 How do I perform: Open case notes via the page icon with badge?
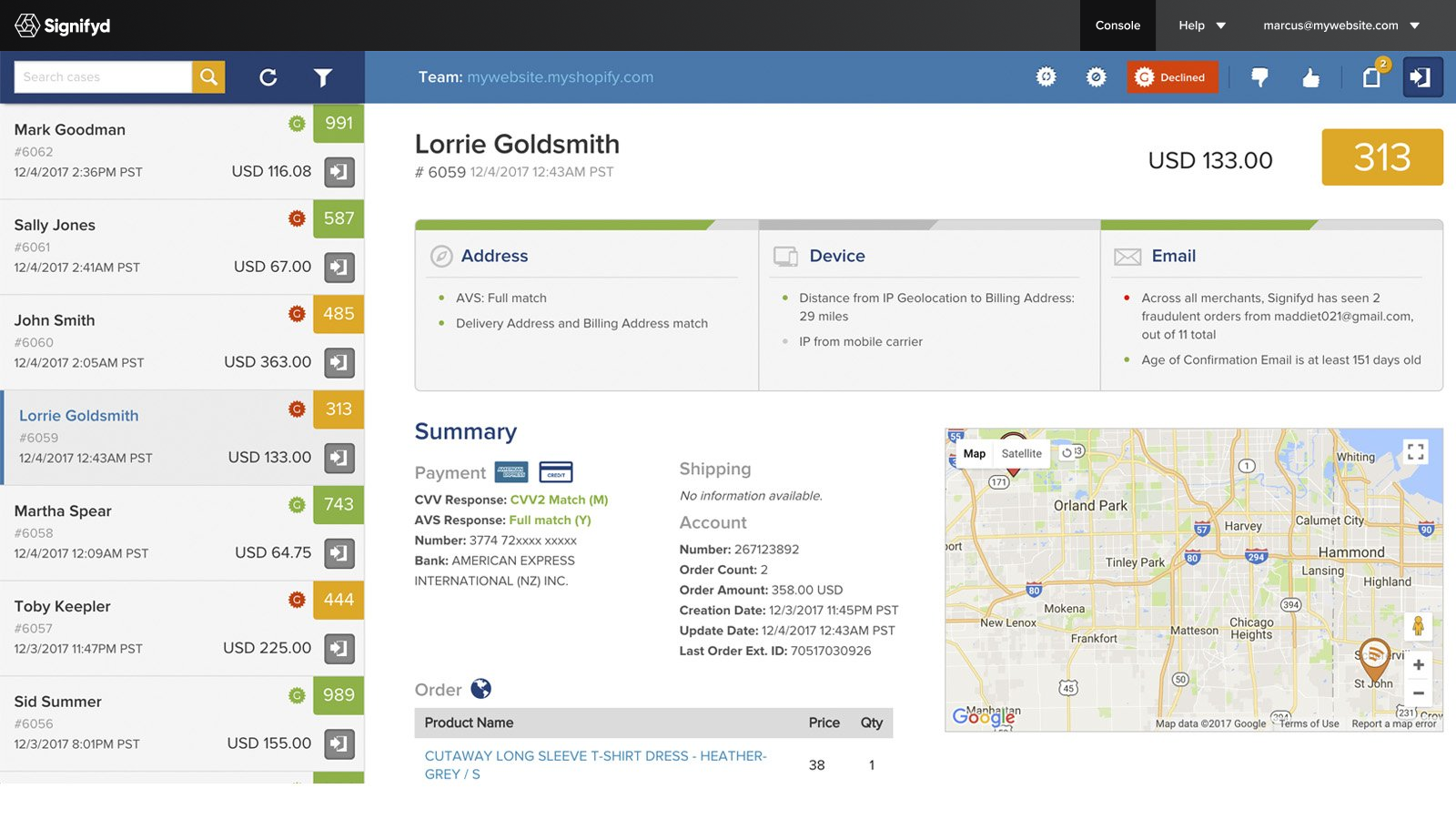pos(1370,77)
